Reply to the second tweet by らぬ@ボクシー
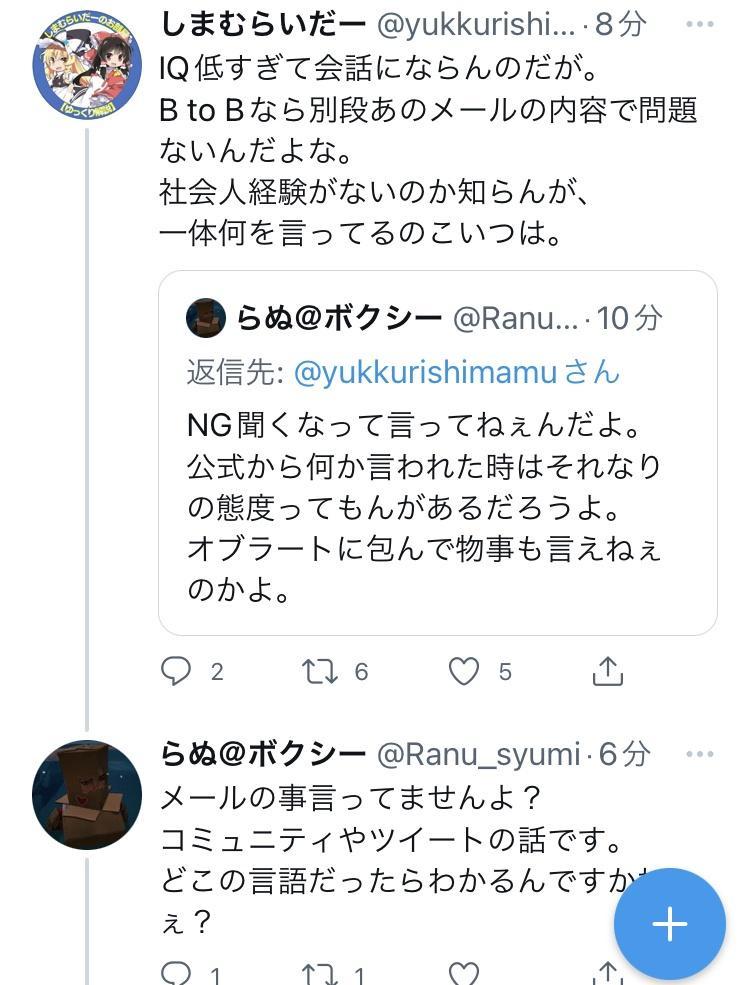This screenshot has width=750, height=985. (x=176, y=973)
